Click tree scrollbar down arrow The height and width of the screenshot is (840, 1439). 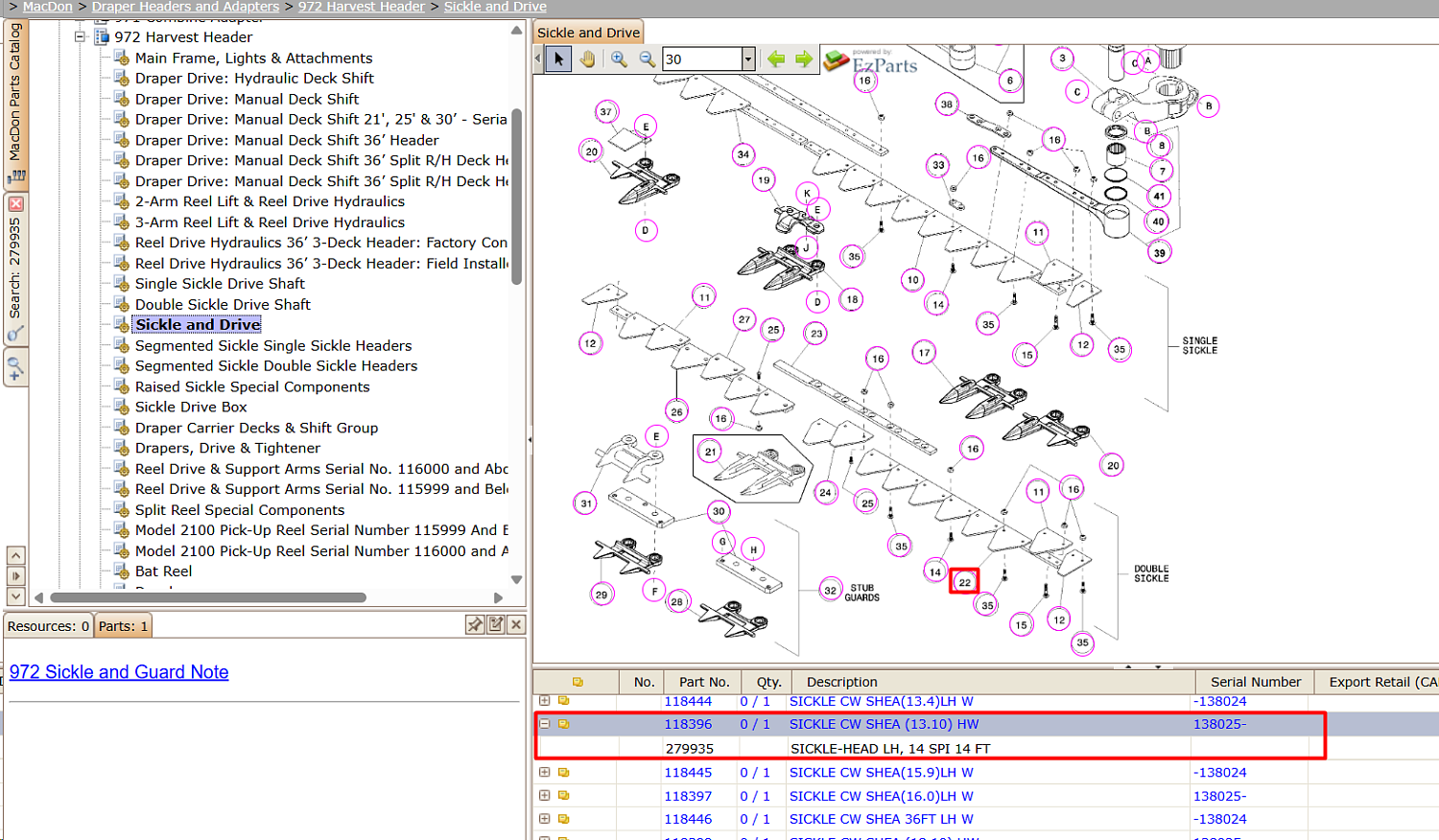(x=516, y=579)
